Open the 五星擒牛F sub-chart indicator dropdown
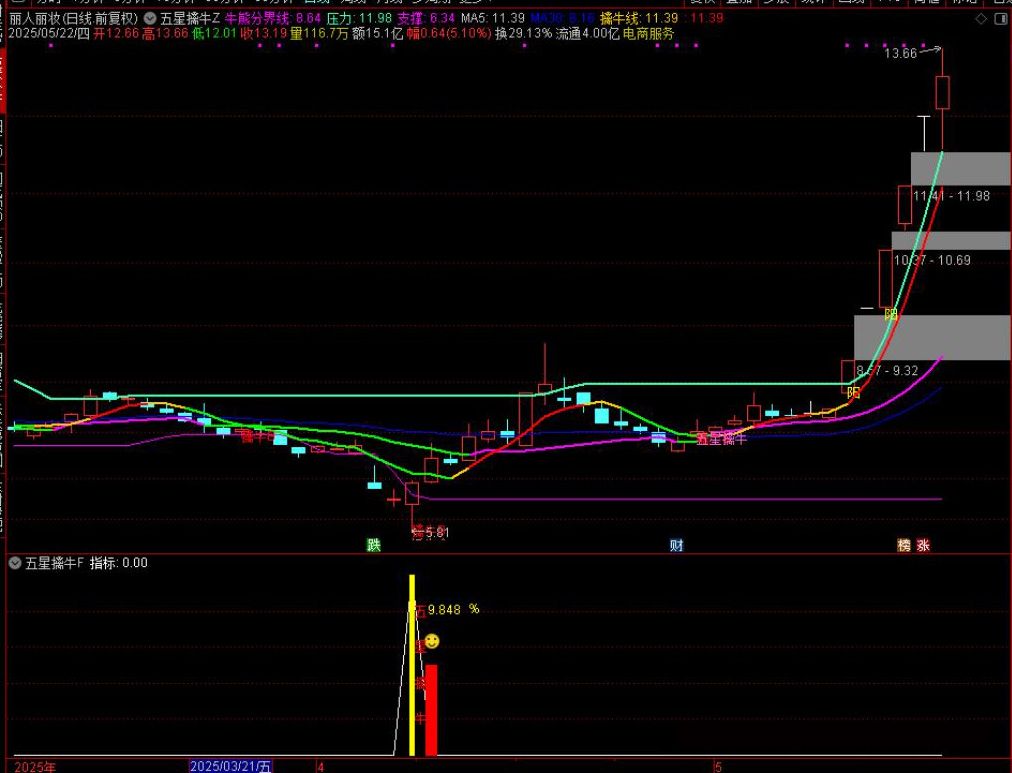The width and height of the screenshot is (1012, 773). (15, 563)
